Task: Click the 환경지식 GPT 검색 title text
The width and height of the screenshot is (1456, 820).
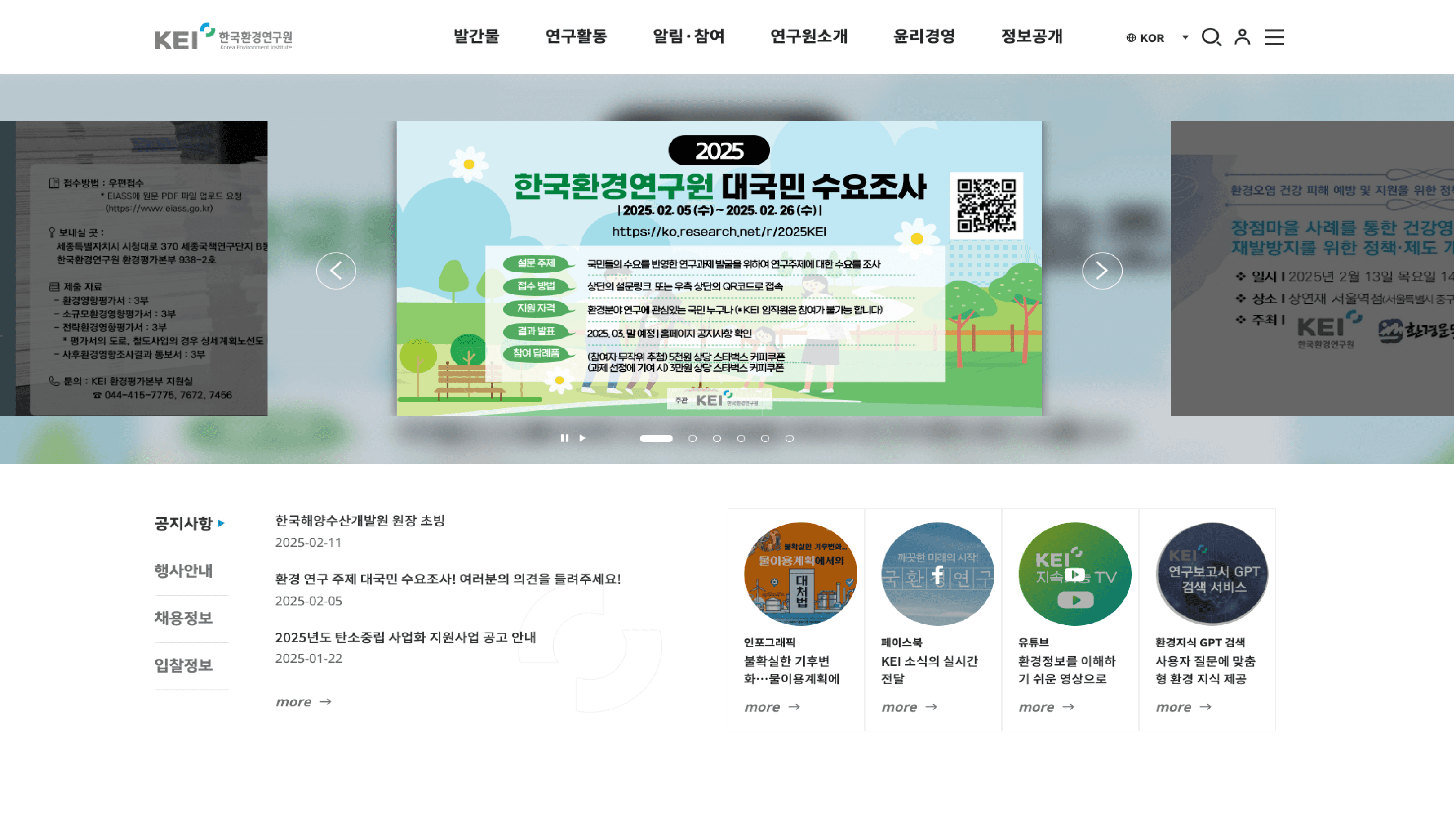Action: click(x=1200, y=643)
